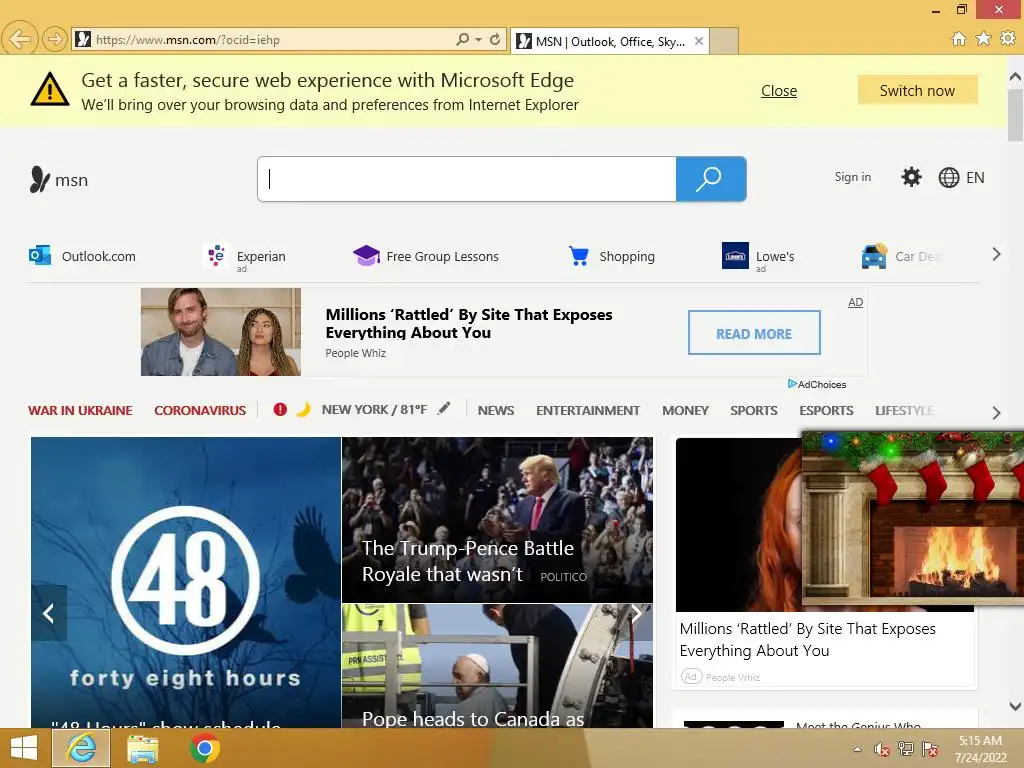Go to the previous carousel slide
1024x768 pixels.
click(x=49, y=613)
